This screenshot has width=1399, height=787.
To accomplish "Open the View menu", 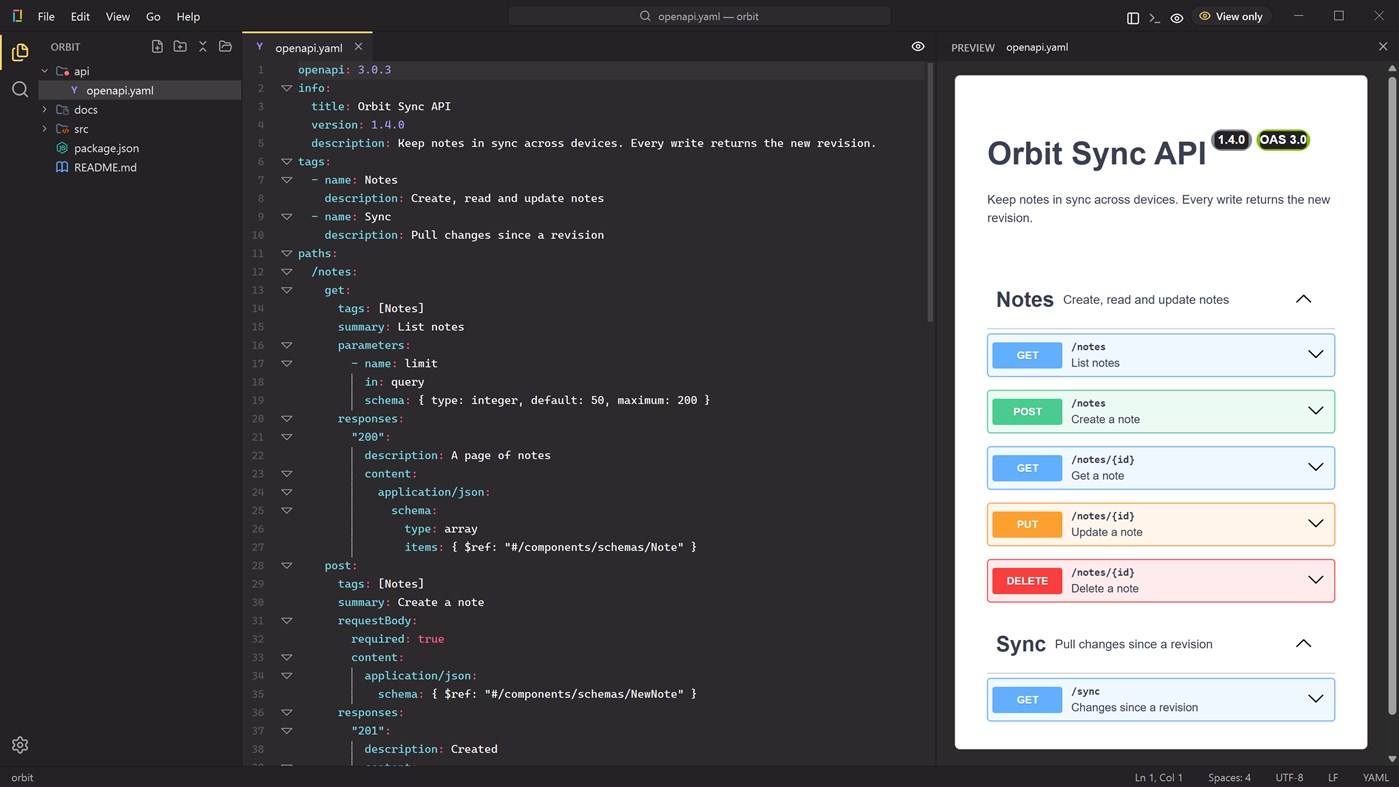I will click(118, 17).
